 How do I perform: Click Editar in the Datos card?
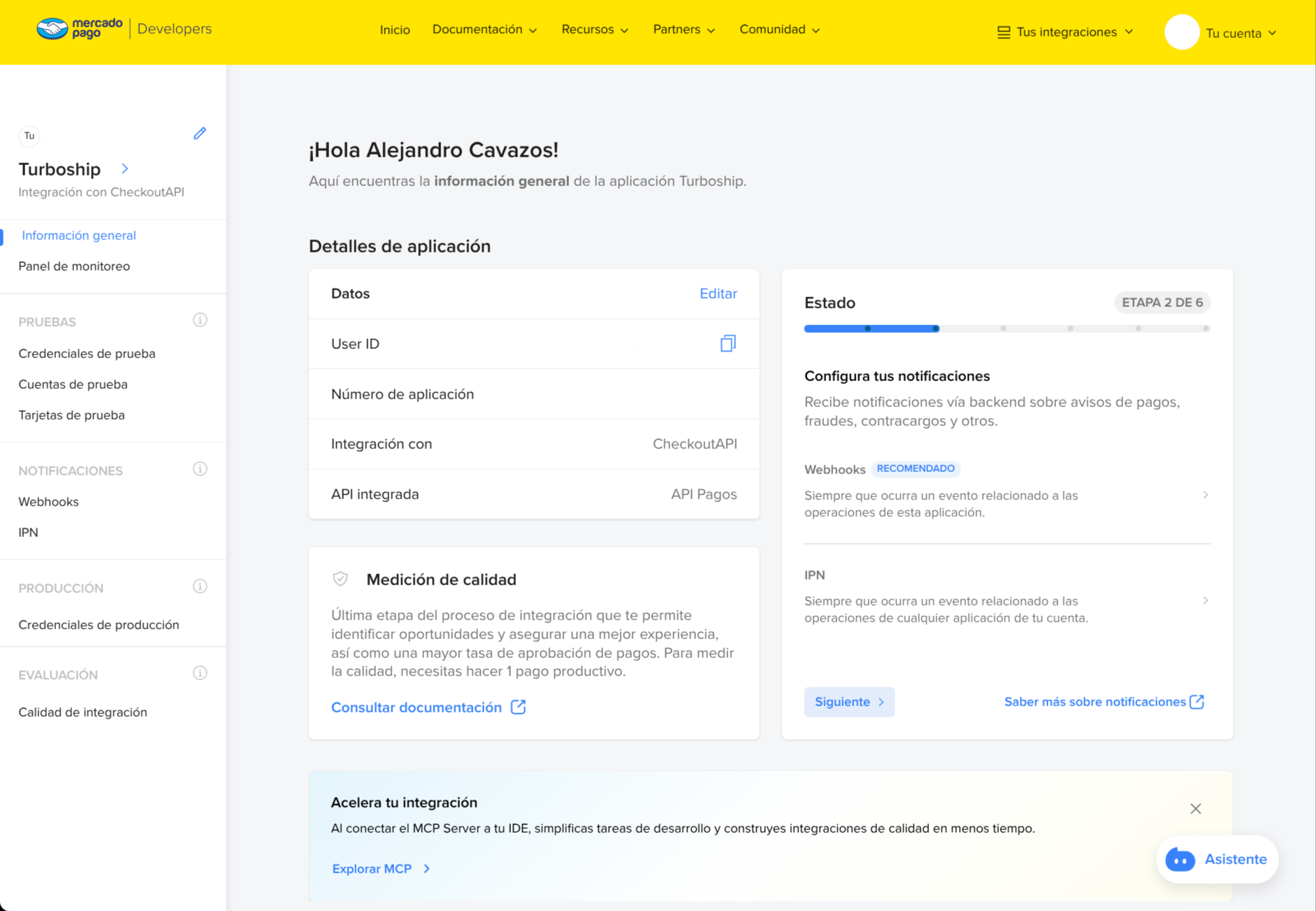(718, 294)
